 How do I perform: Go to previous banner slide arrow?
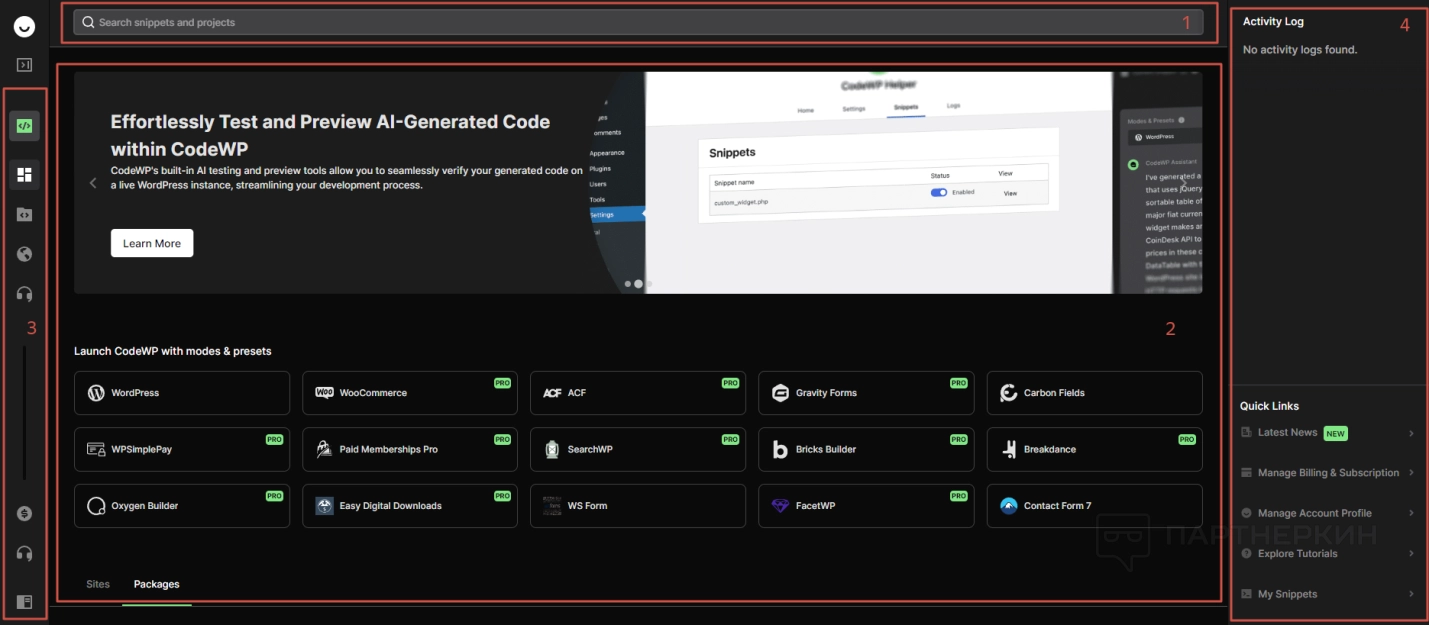[x=93, y=183]
